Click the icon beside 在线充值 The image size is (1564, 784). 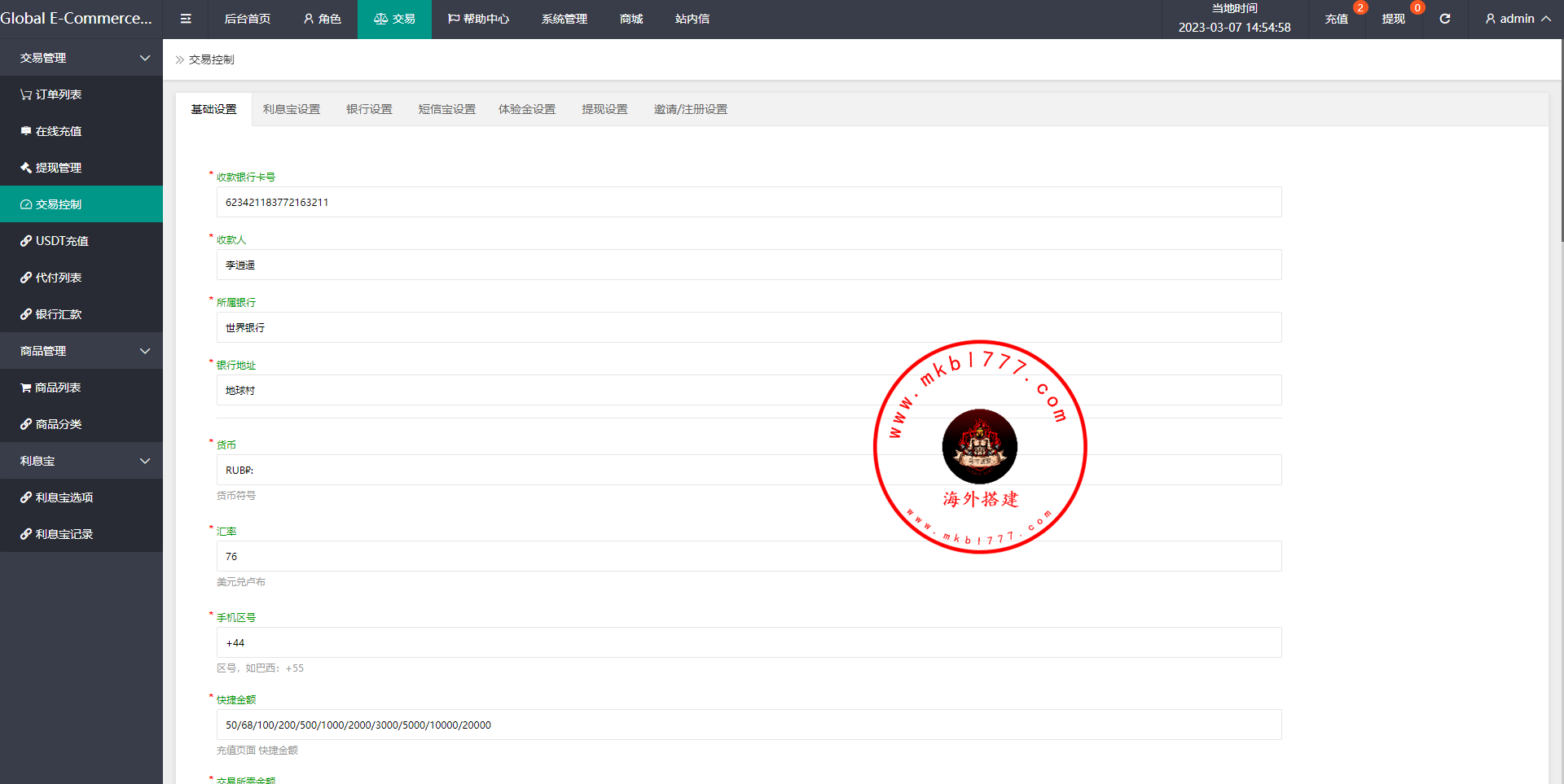pos(26,131)
